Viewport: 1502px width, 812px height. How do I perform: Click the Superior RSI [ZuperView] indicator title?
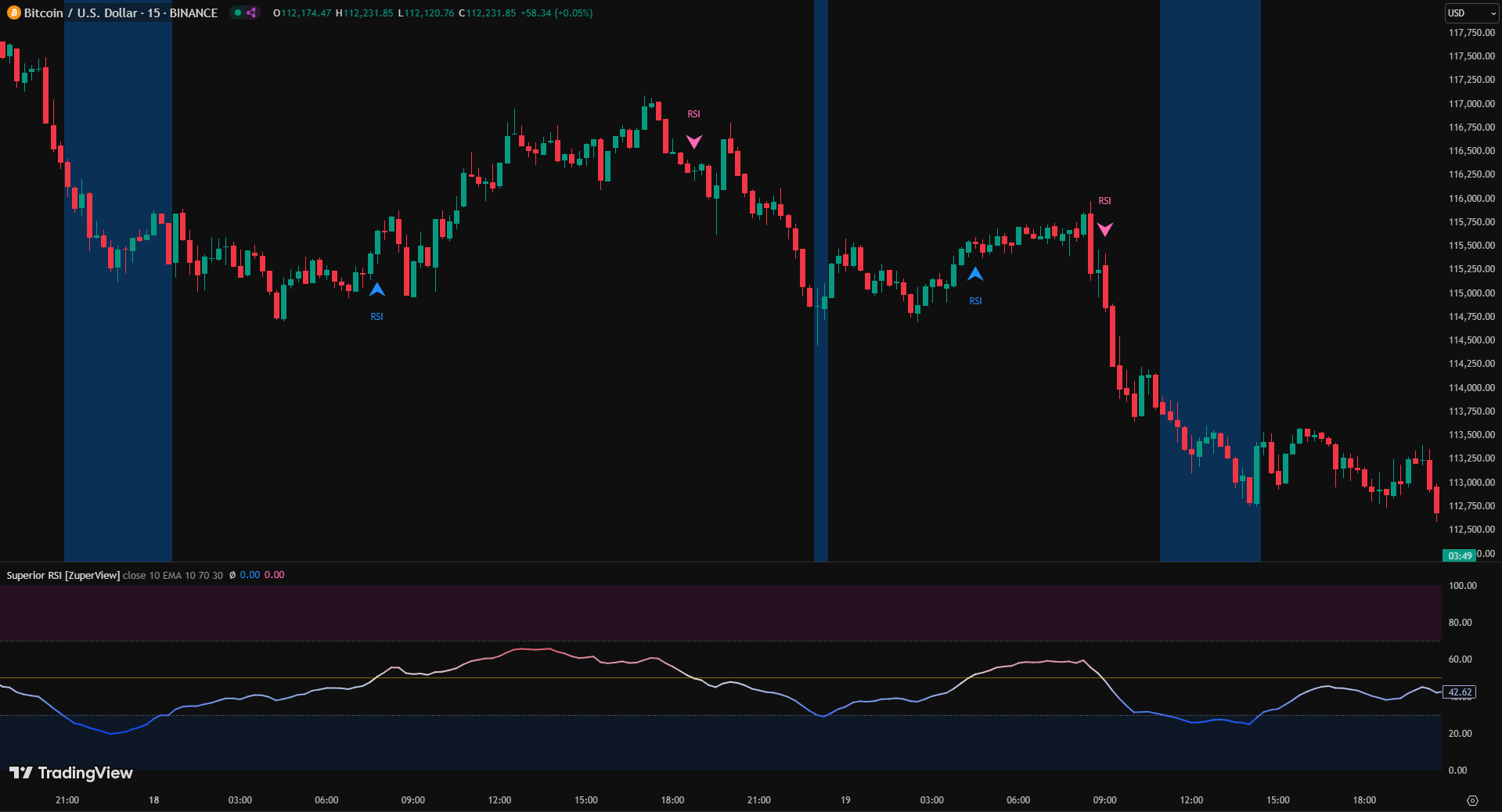click(x=63, y=575)
